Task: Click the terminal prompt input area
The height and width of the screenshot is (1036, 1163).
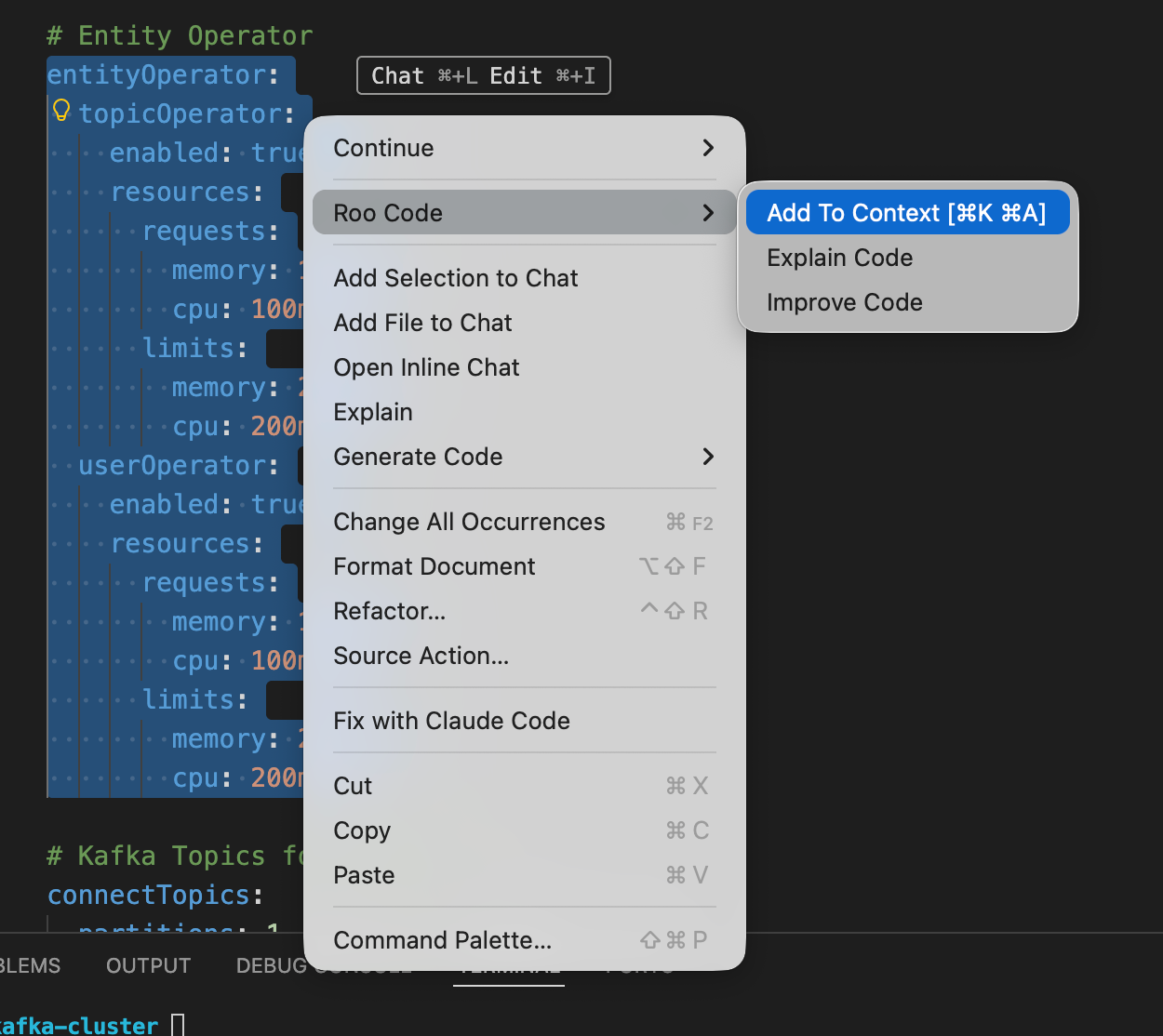Action: click(x=178, y=1025)
